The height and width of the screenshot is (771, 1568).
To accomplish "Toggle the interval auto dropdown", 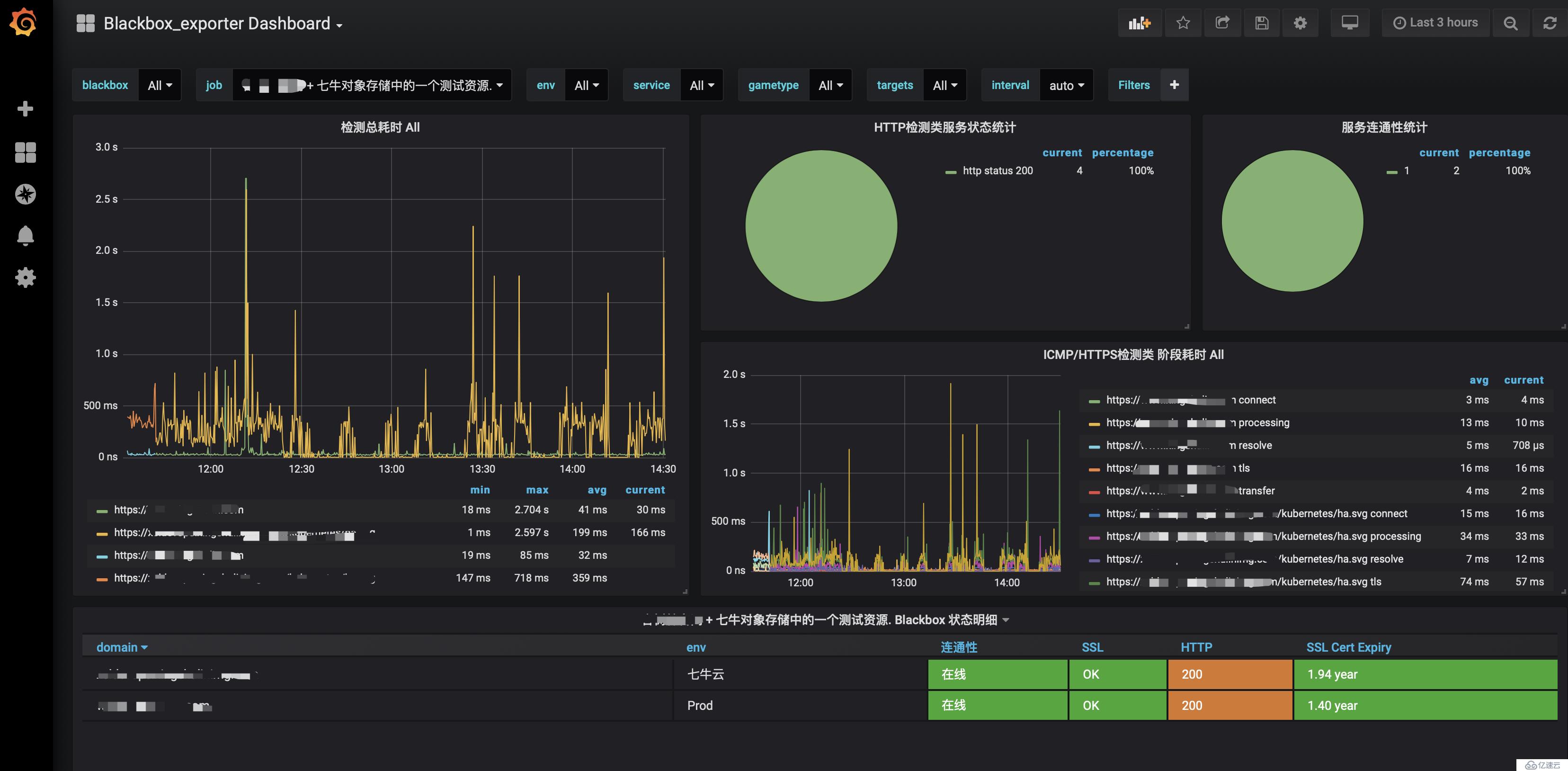I will pyautogui.click(x=1065, y=84).
